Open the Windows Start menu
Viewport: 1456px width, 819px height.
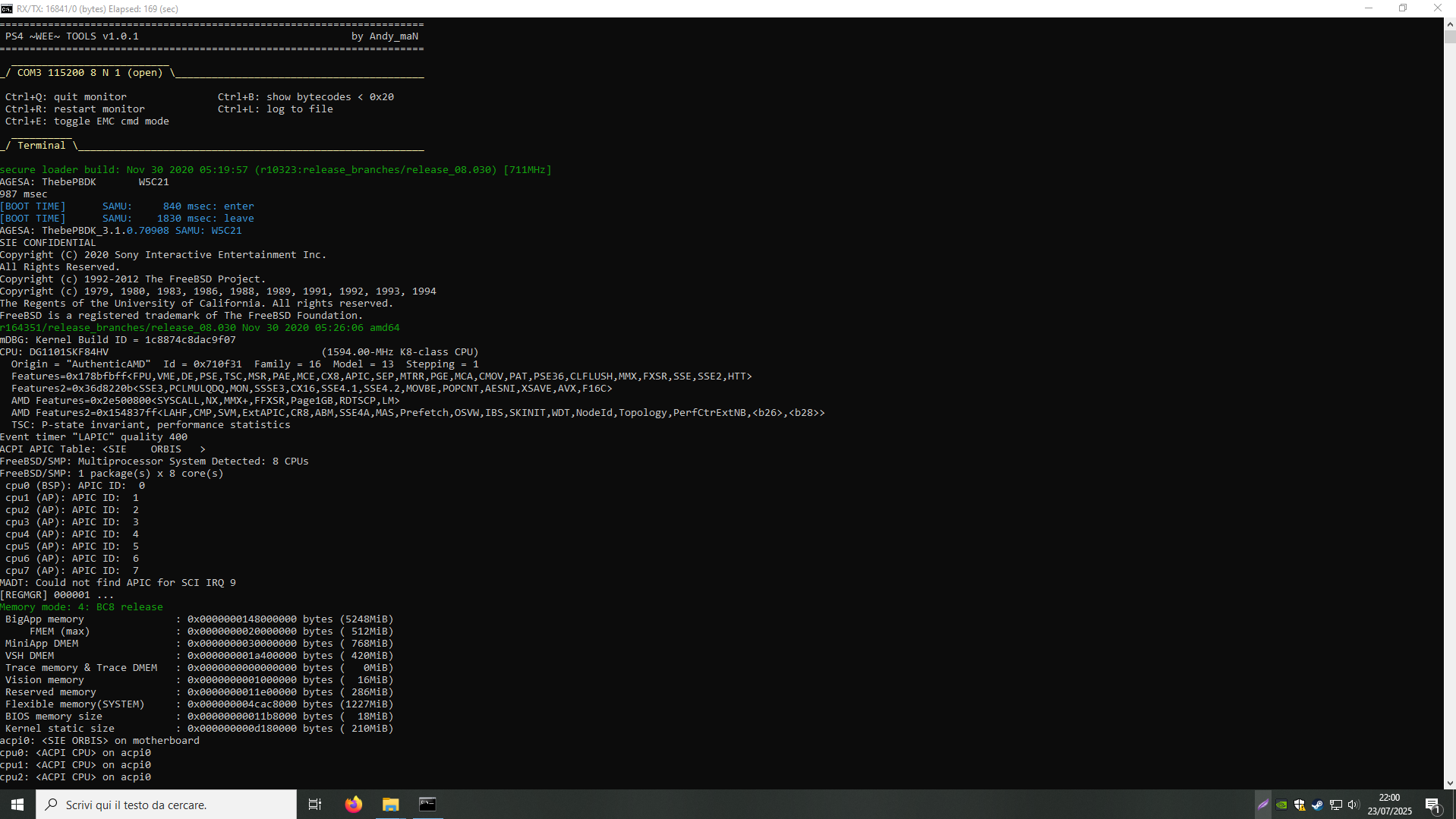[x=17, y=805]
